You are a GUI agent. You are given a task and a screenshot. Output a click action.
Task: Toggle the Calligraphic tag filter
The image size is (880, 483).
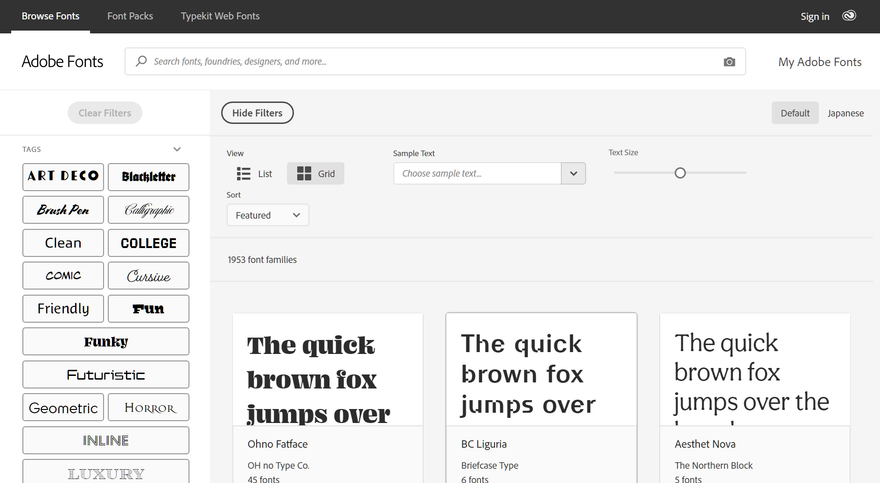149,210
